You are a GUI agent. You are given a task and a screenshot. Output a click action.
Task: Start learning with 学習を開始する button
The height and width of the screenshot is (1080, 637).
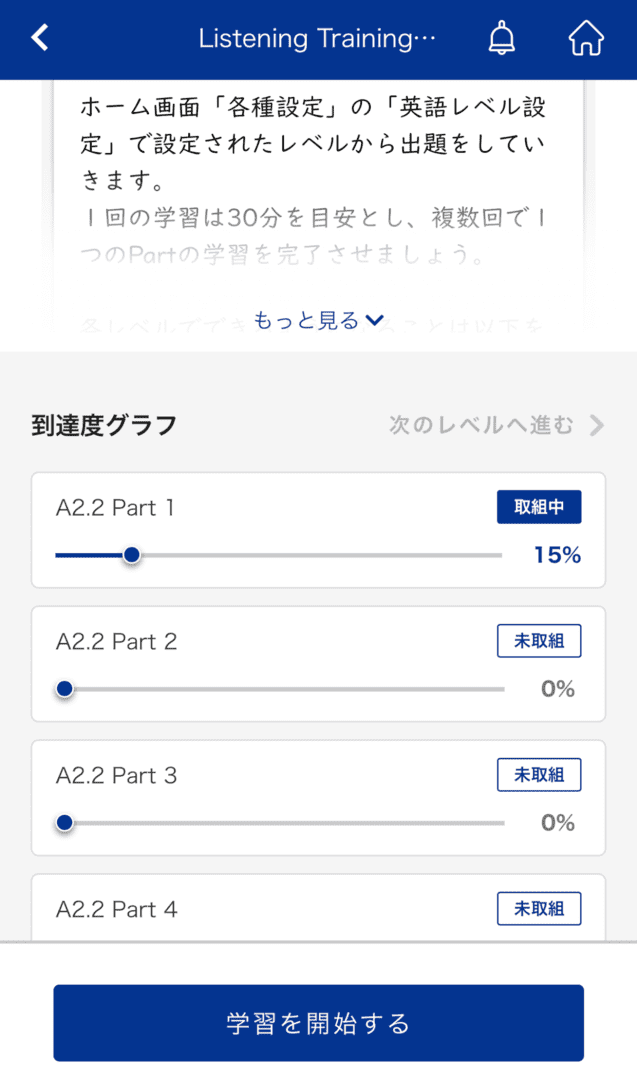(318, 1023)
